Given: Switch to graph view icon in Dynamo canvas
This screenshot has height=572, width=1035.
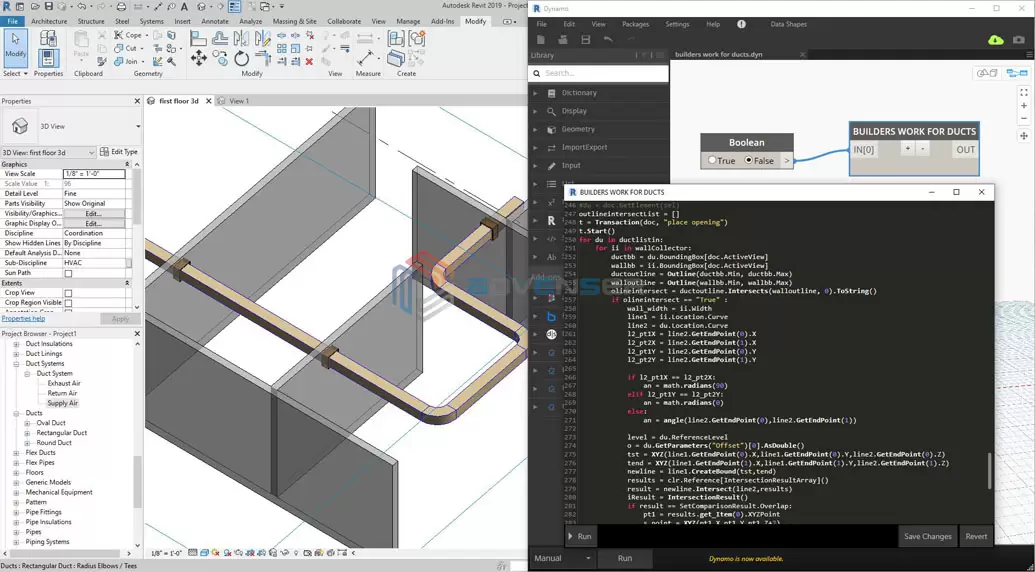Looking at the screenshot, I should [1017, 73].
